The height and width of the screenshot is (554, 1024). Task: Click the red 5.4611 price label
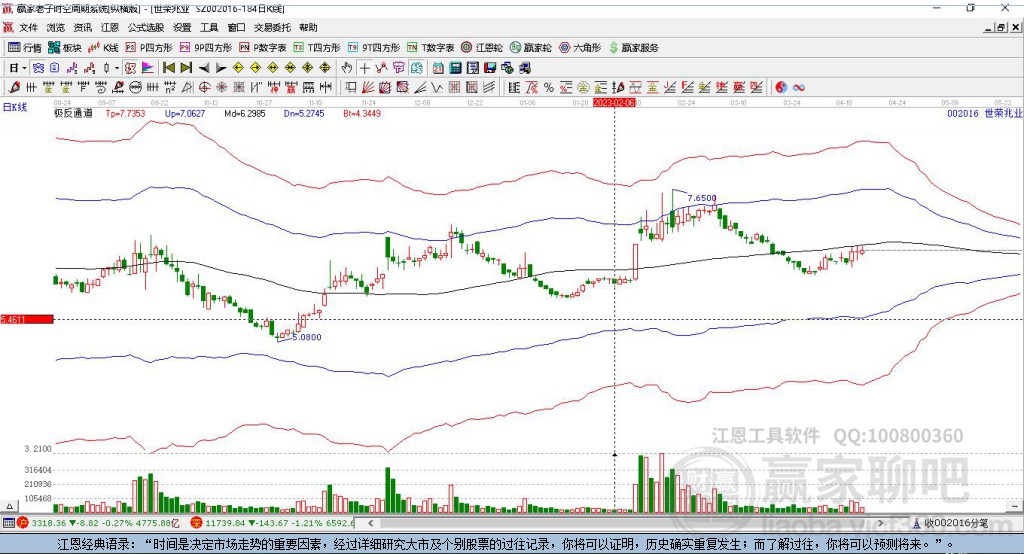click(x=27, y=319)
